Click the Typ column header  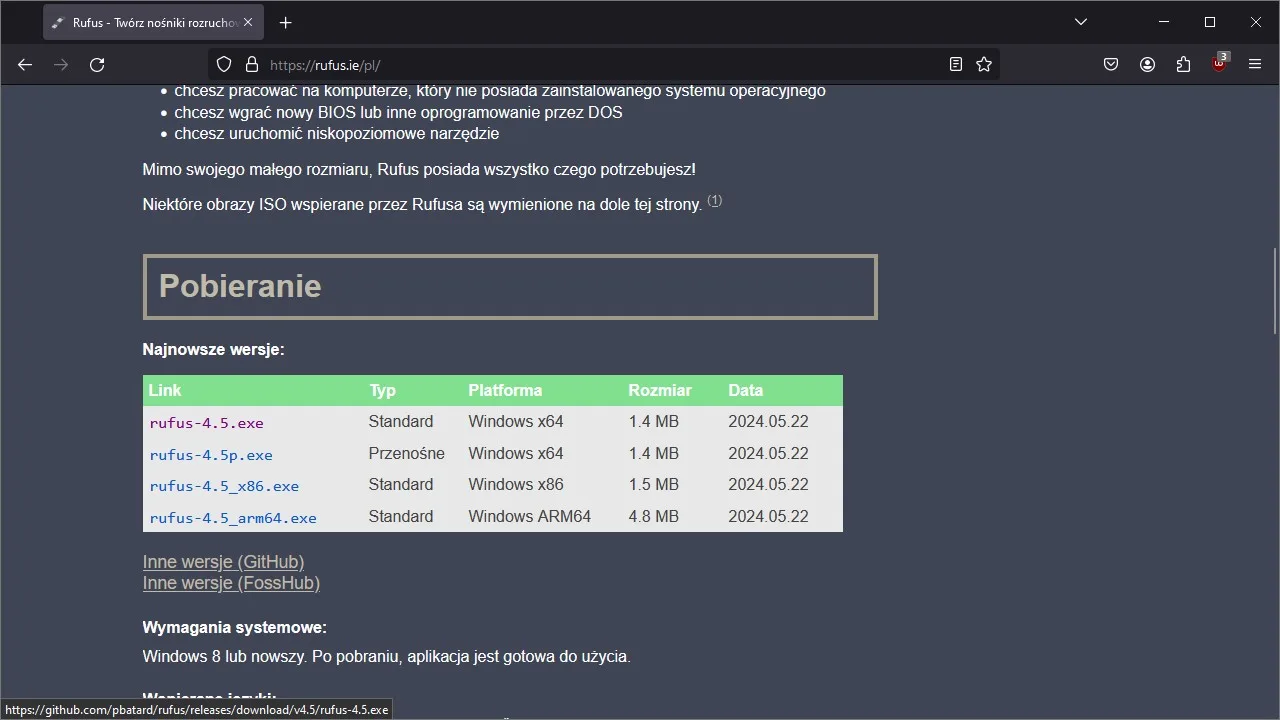point(383,390)
